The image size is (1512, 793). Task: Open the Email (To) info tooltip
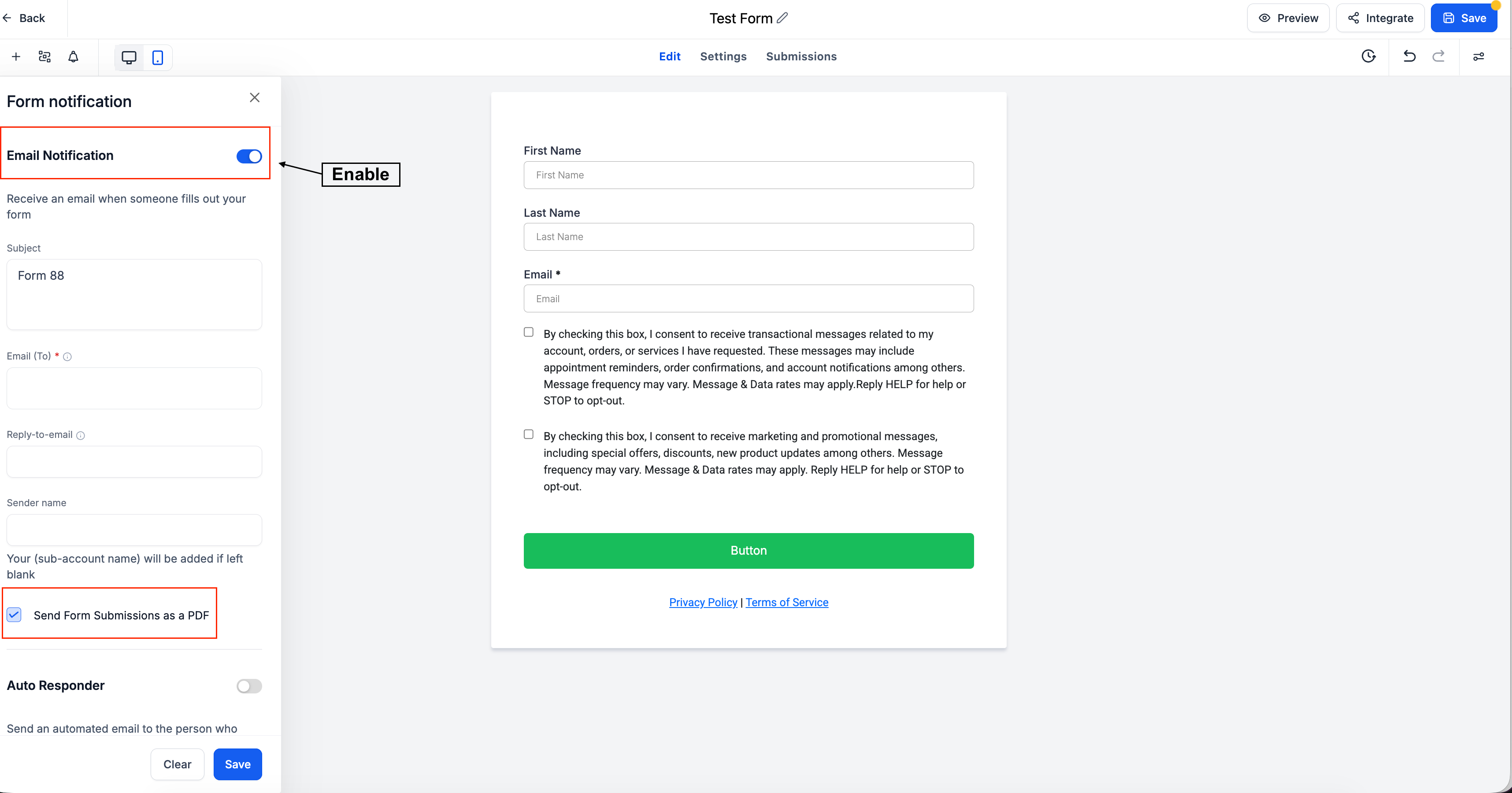click(x=67, y=356)
